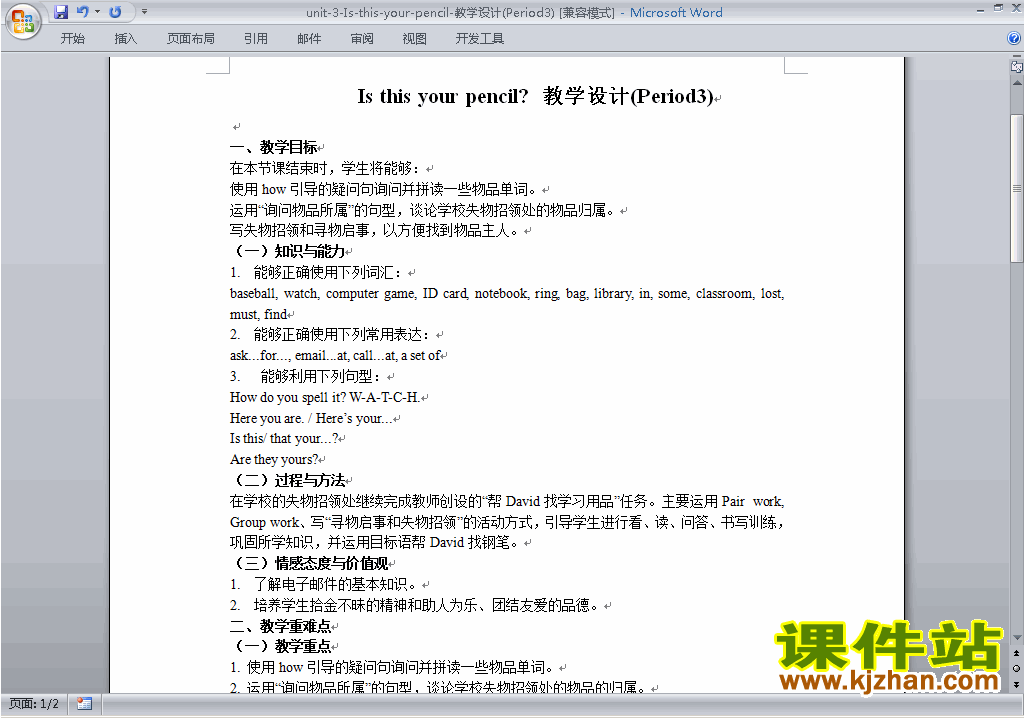
Task: Open the undo history dropdown arrow
Action: 97,12
